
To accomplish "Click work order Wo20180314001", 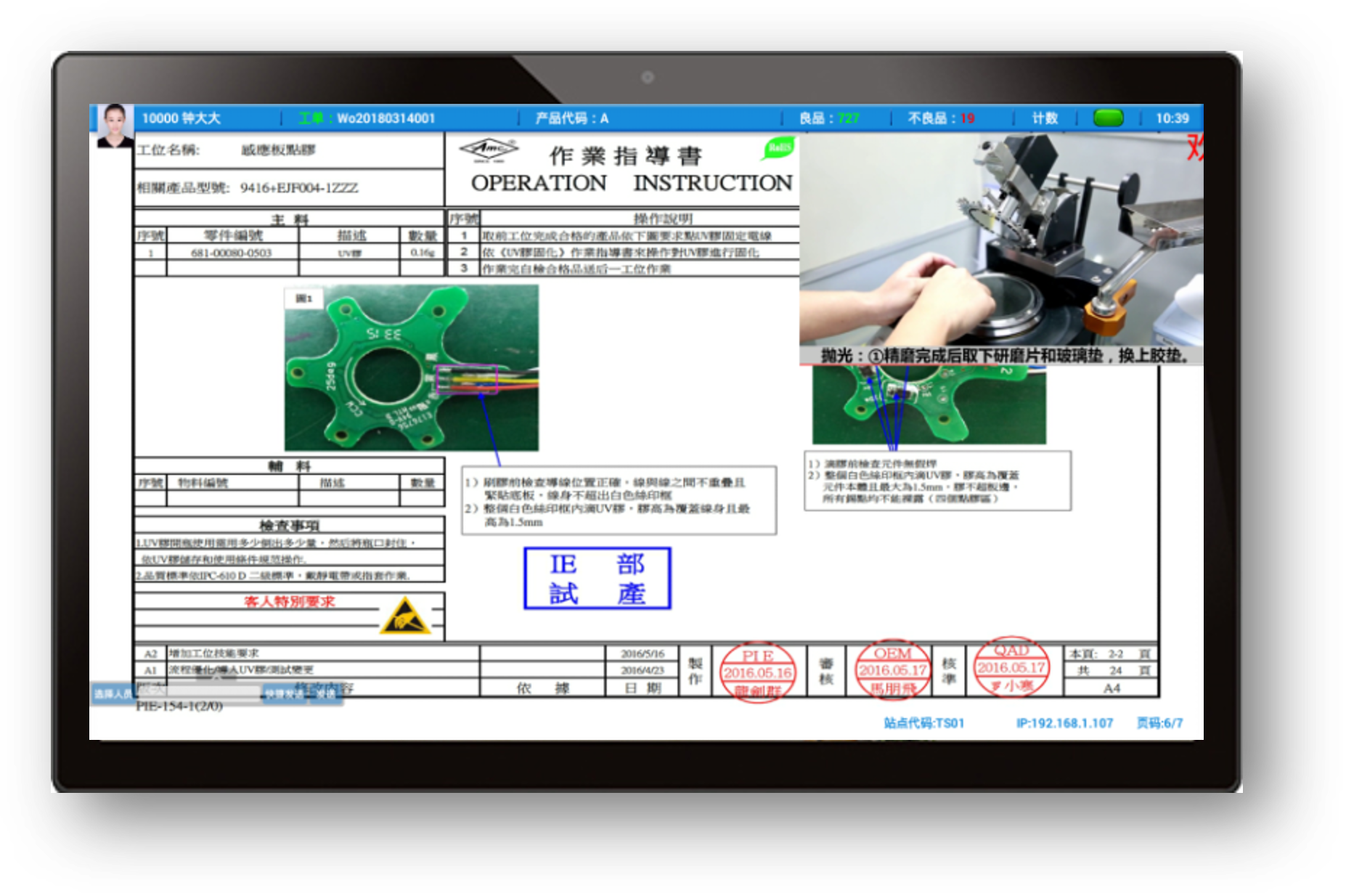I will tap(367, 118).
